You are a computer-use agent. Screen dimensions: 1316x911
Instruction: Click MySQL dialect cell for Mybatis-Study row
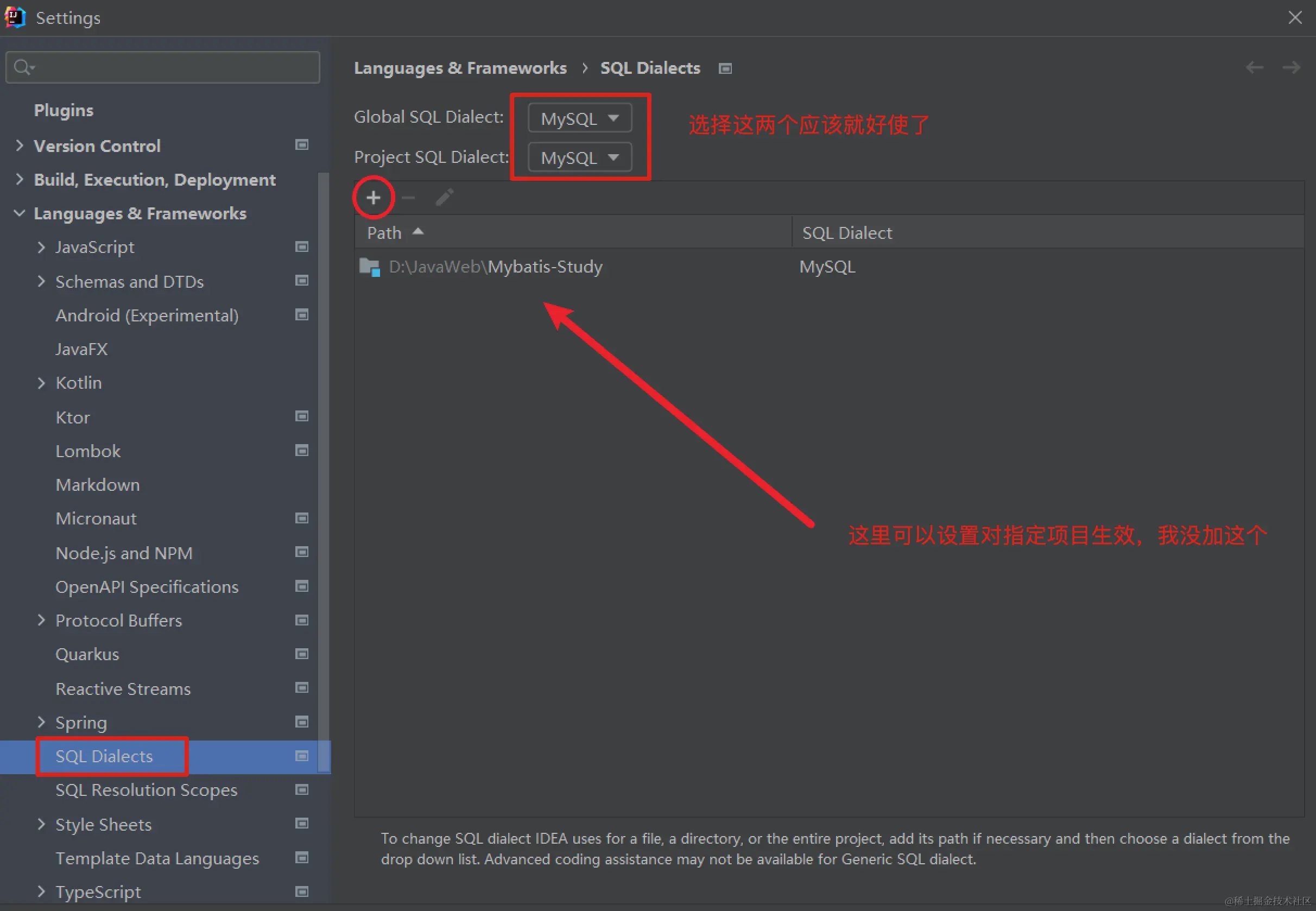827,267
